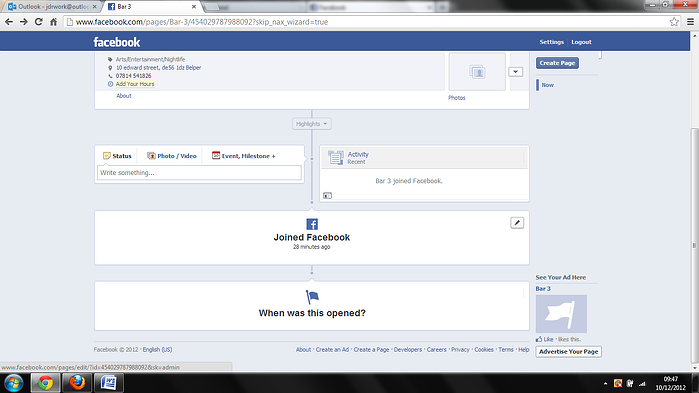
Task: Open the Cookies footer link
Action: [x=484, y=349]
